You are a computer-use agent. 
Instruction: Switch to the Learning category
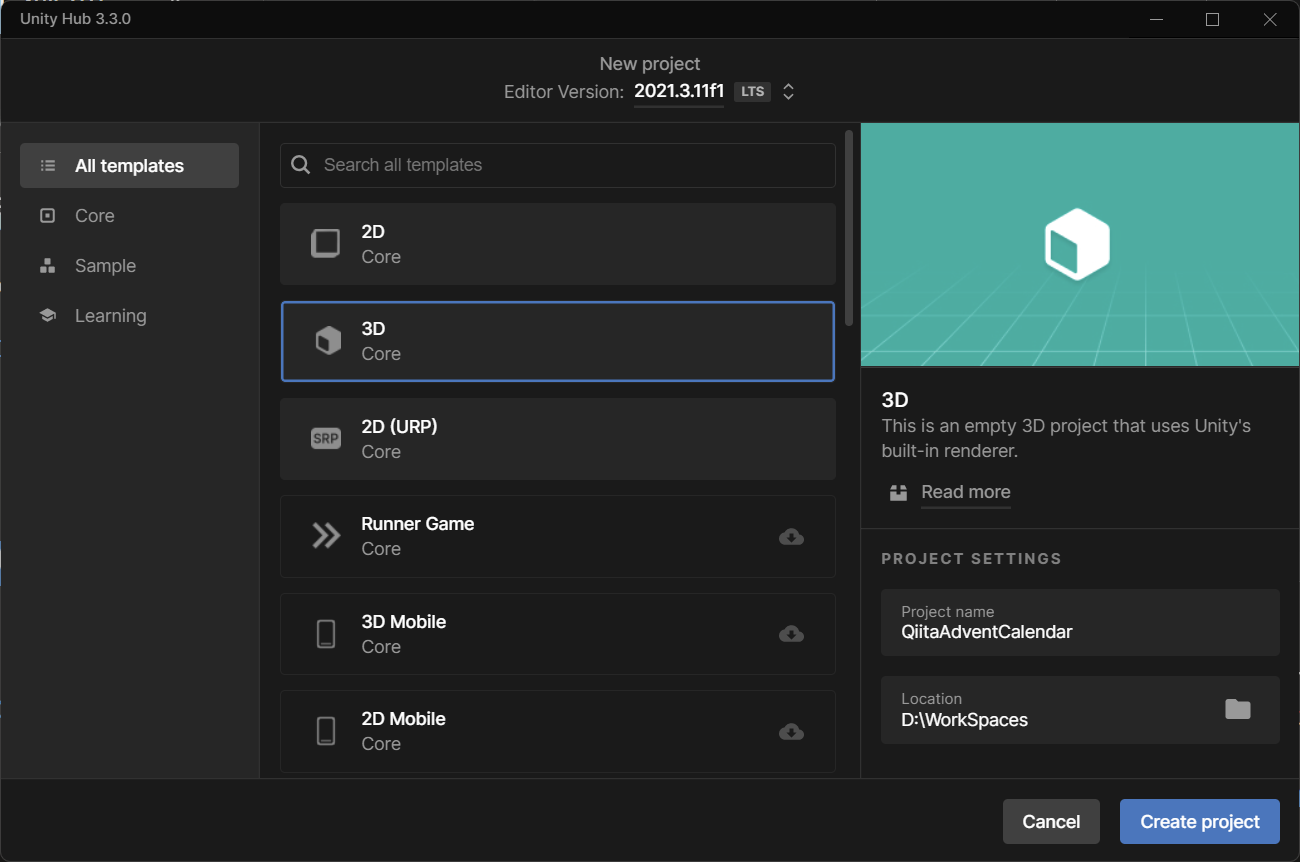pyautogui.click(x=129, y=316)
